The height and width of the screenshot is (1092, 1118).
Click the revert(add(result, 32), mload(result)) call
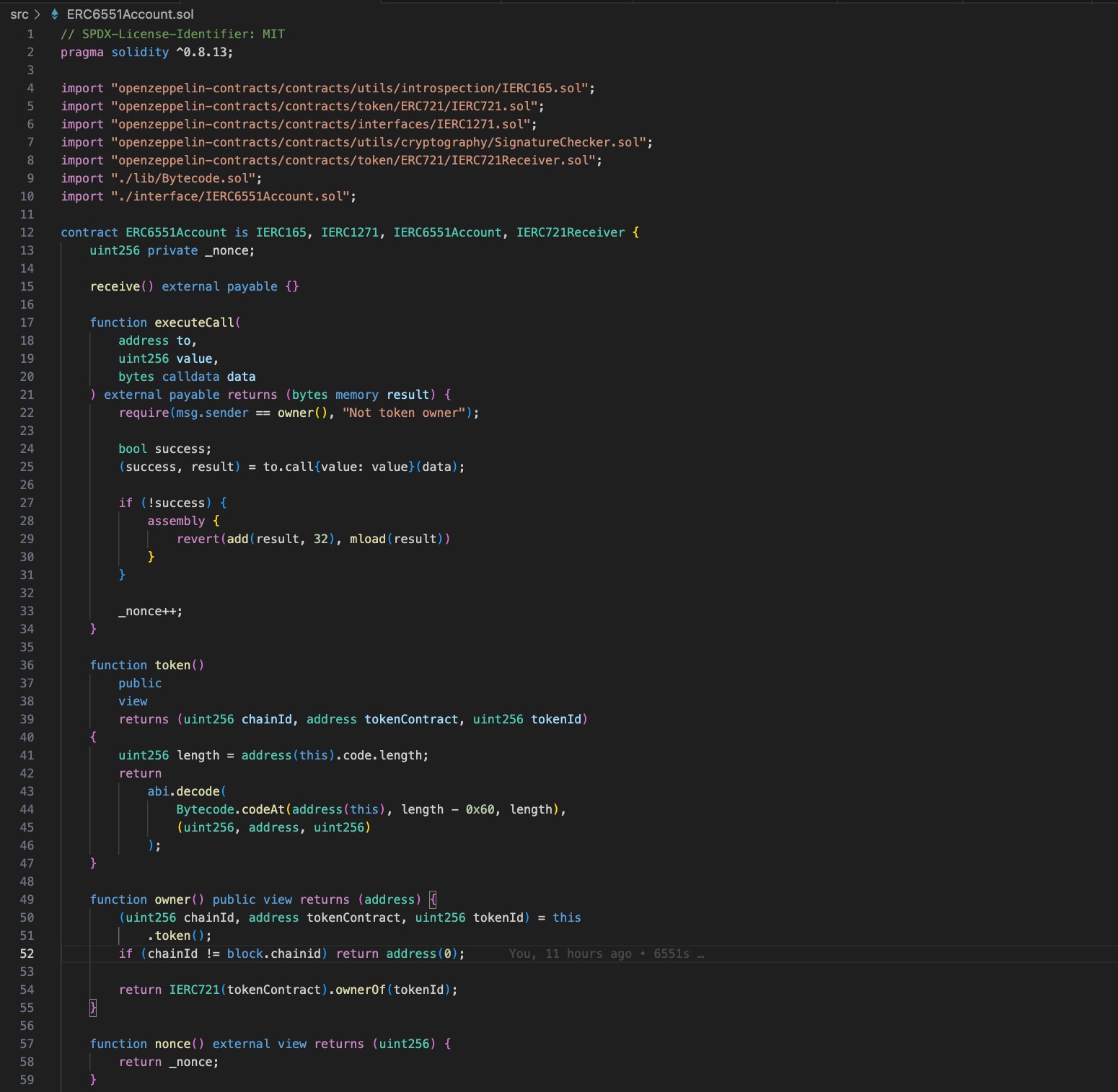313,539
